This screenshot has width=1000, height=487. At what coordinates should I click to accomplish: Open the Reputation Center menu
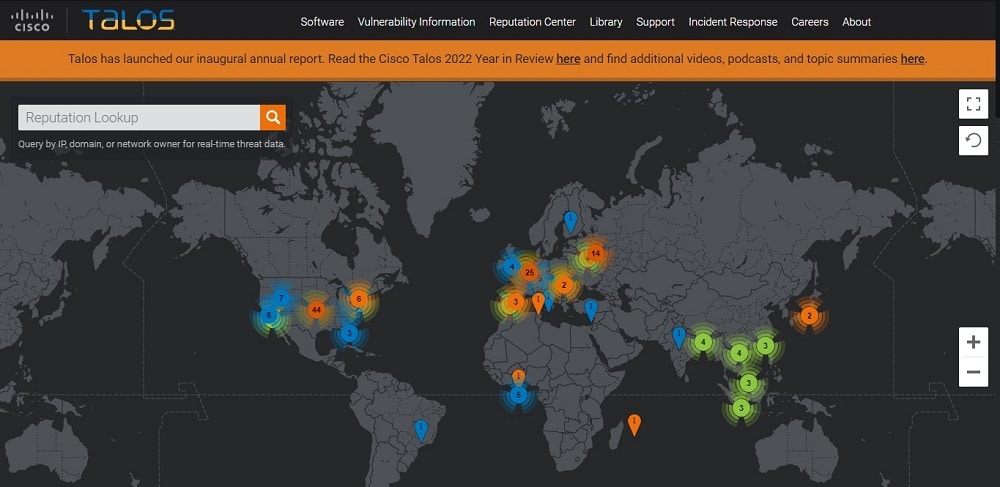533,22
